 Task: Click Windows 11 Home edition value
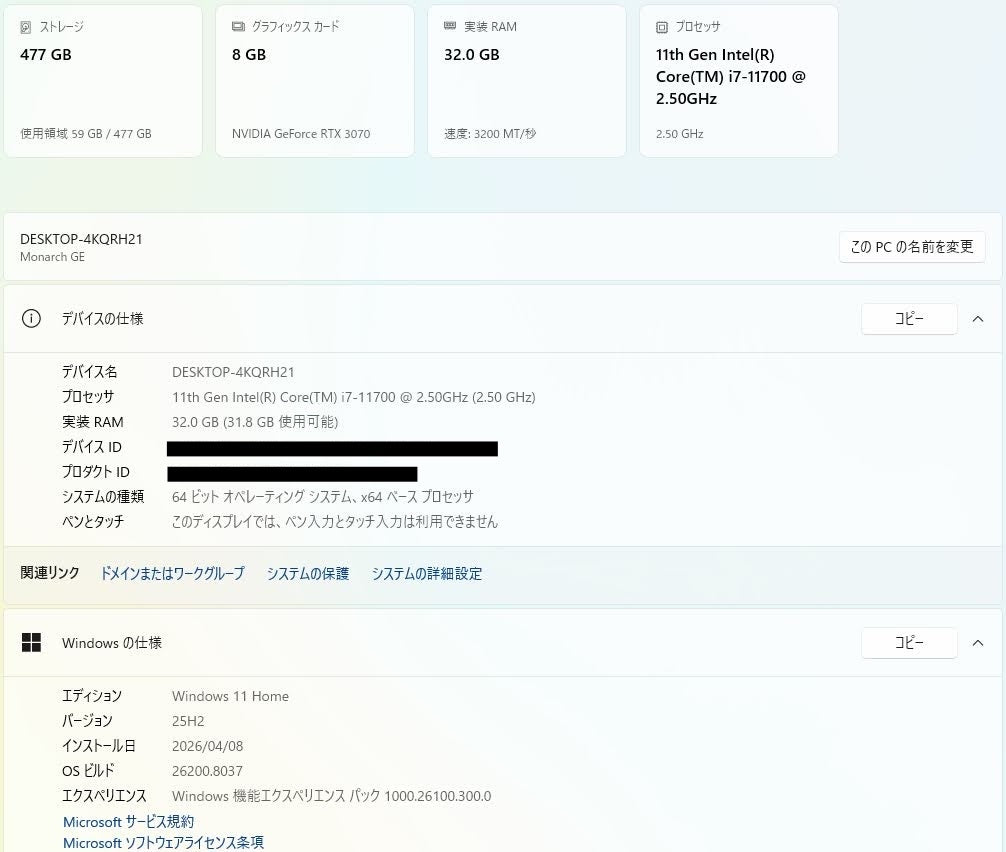click(230, 696)
